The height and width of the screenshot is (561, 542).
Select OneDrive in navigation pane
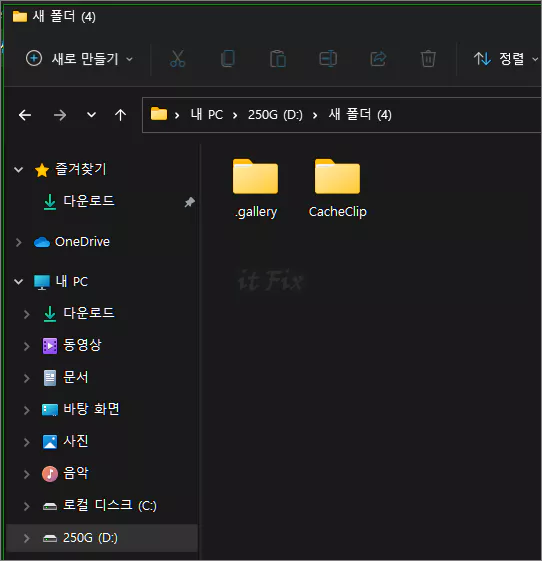tap(82, 242)
